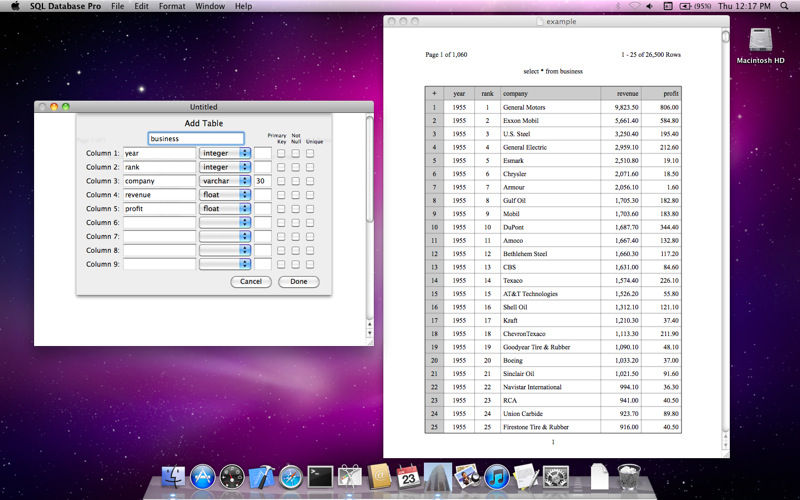Open Column 2 integer type dropdown
The height and width of the screenshot is (500, 800).
click(x=225, y=167)
